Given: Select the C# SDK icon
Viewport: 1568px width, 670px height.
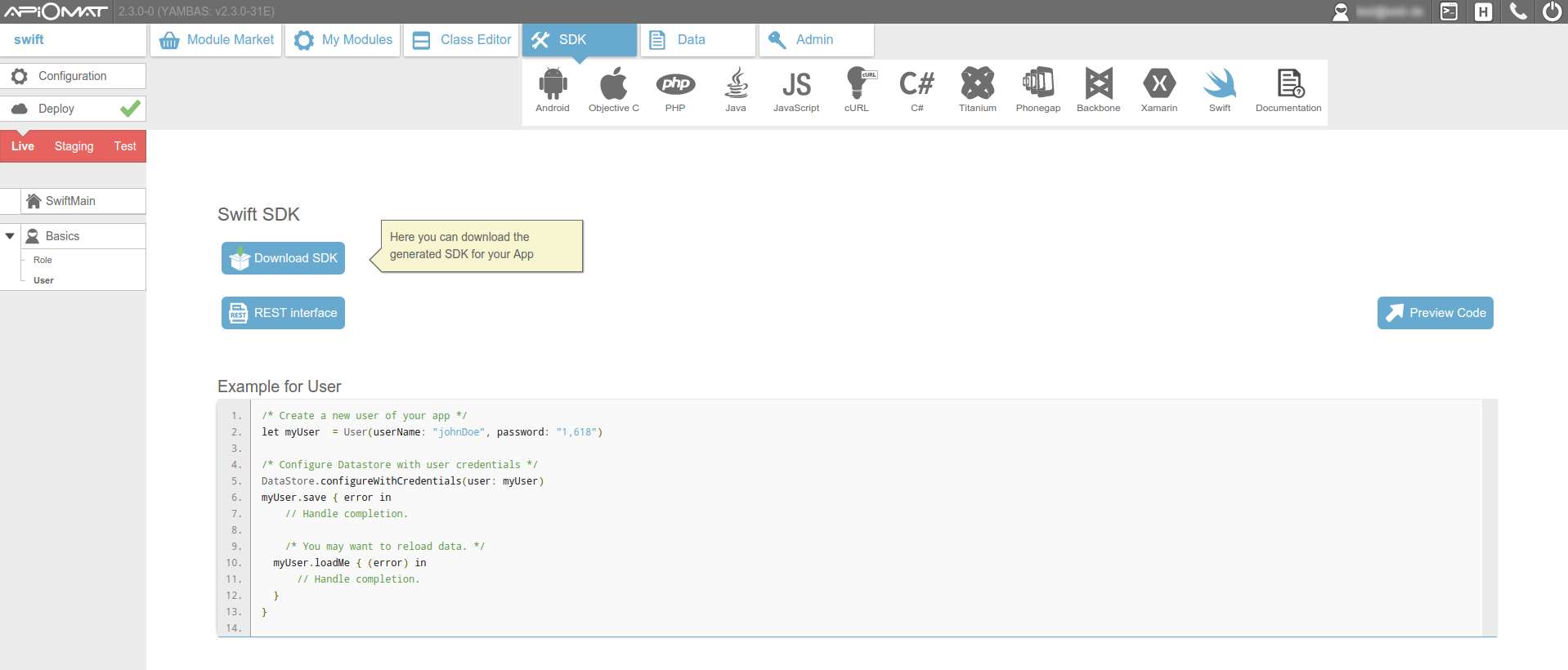Looking at the screenshot, I should pyautogui.click(x=917, y=90).
